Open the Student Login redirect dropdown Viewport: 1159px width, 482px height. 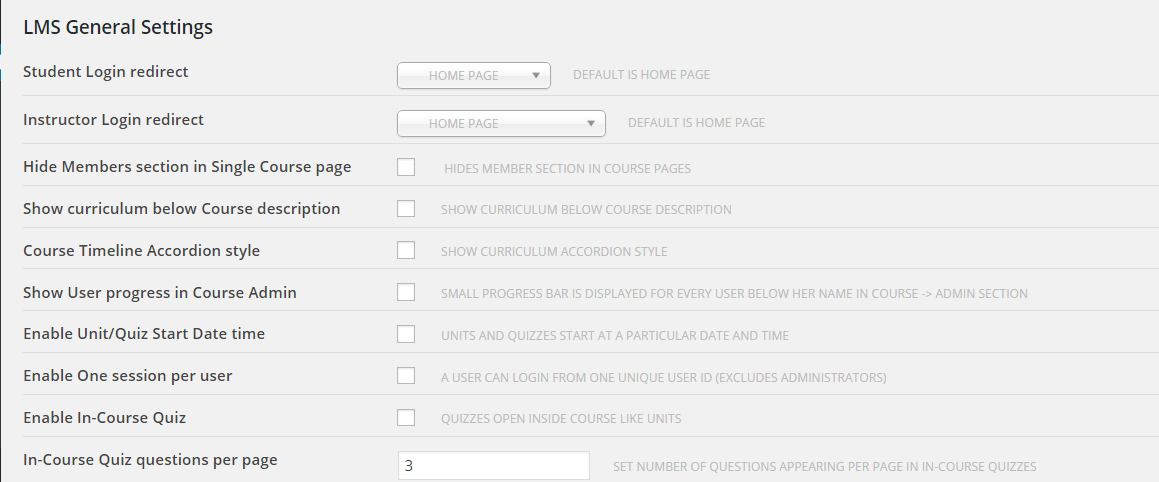pos(474,75)
